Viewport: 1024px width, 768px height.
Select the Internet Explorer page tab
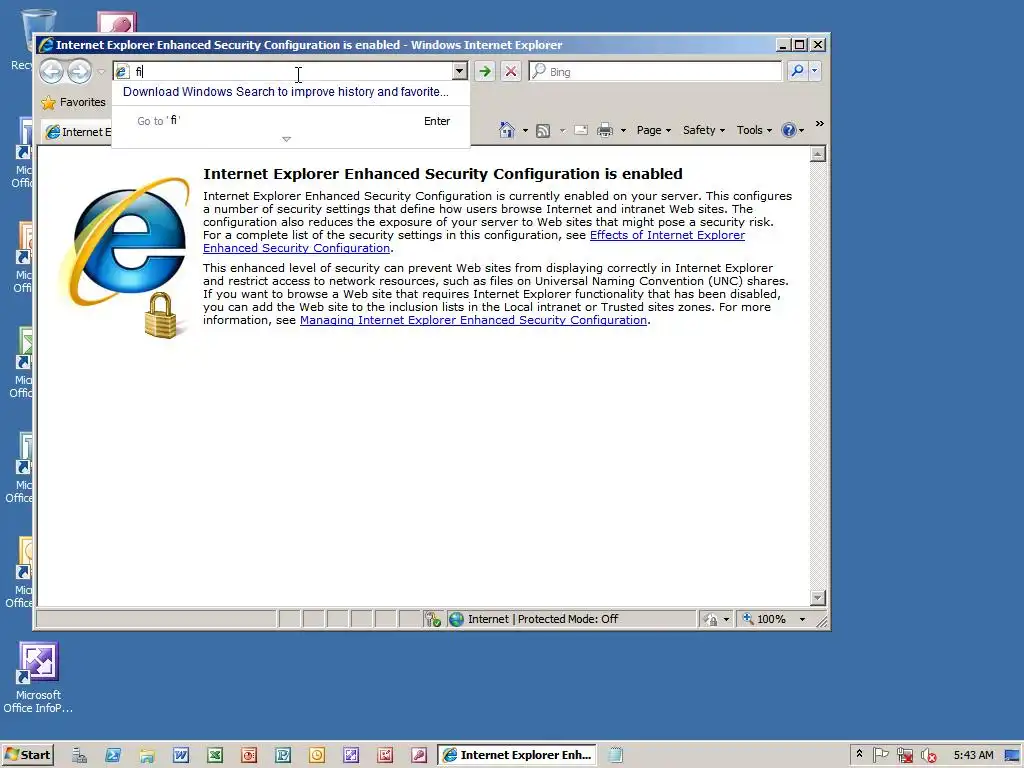coord(77,132)
